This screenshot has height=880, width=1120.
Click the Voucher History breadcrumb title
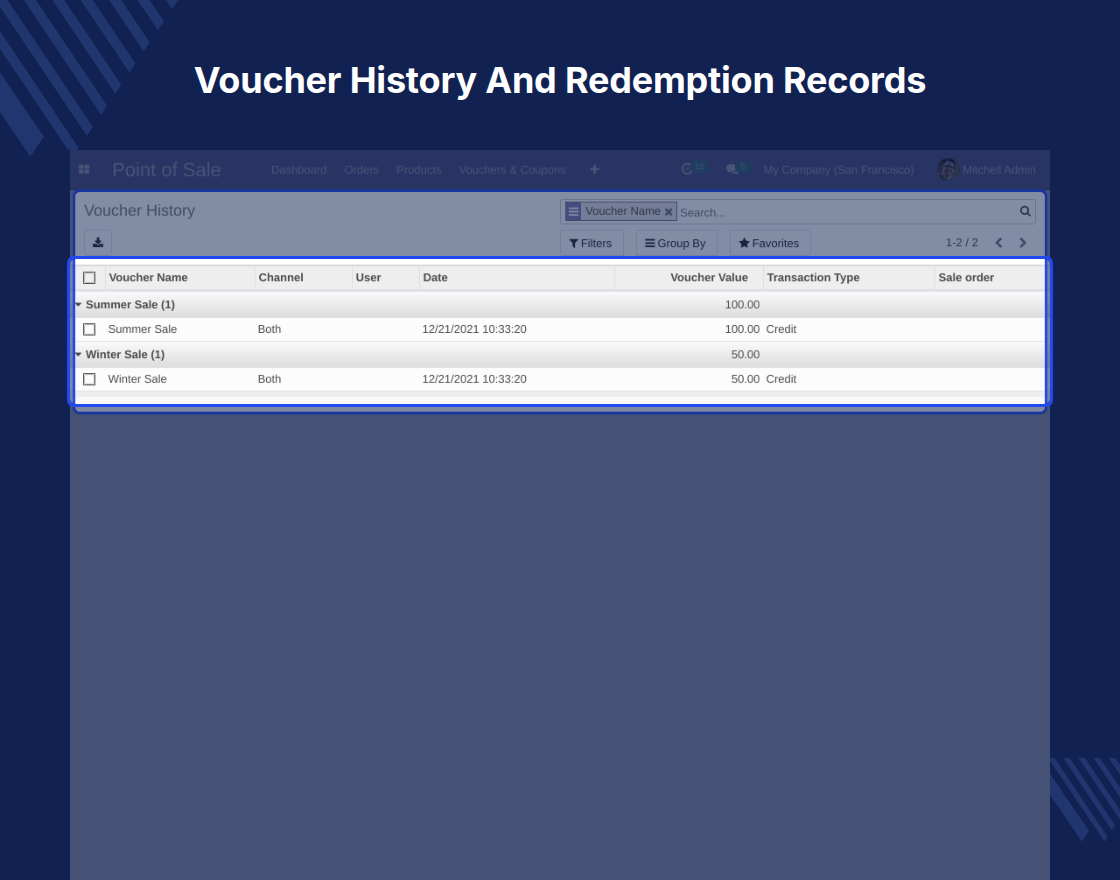(x=139, y=211)
